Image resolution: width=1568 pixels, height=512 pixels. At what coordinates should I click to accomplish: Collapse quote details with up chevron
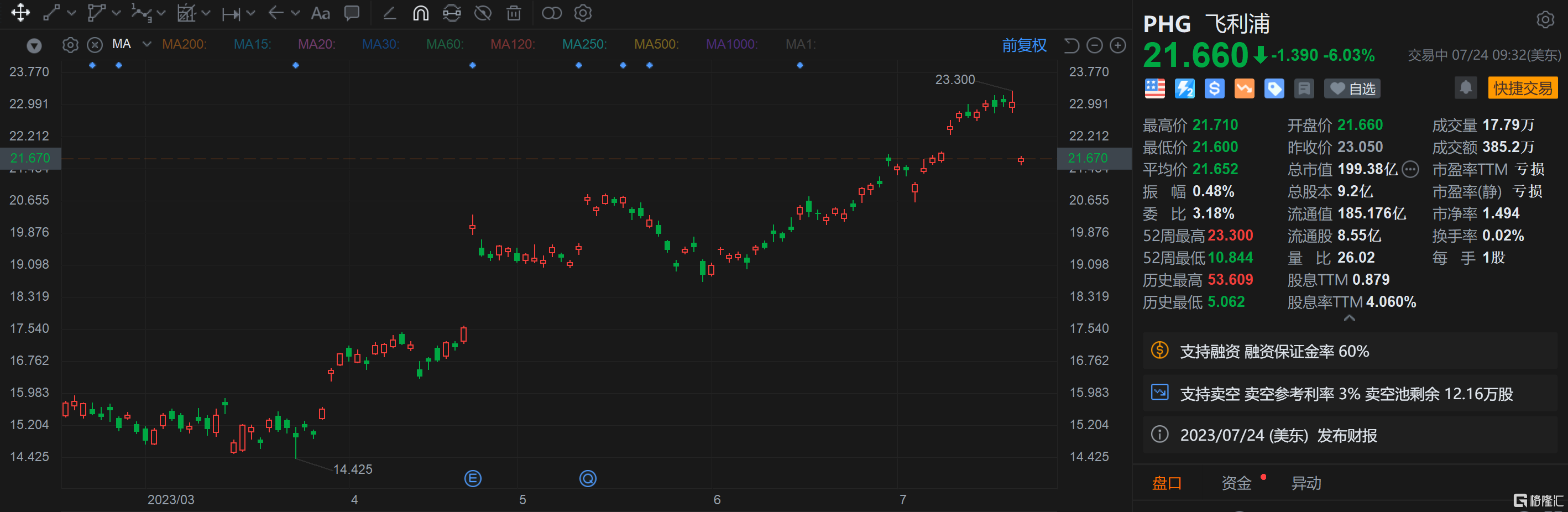point(1350,318)
